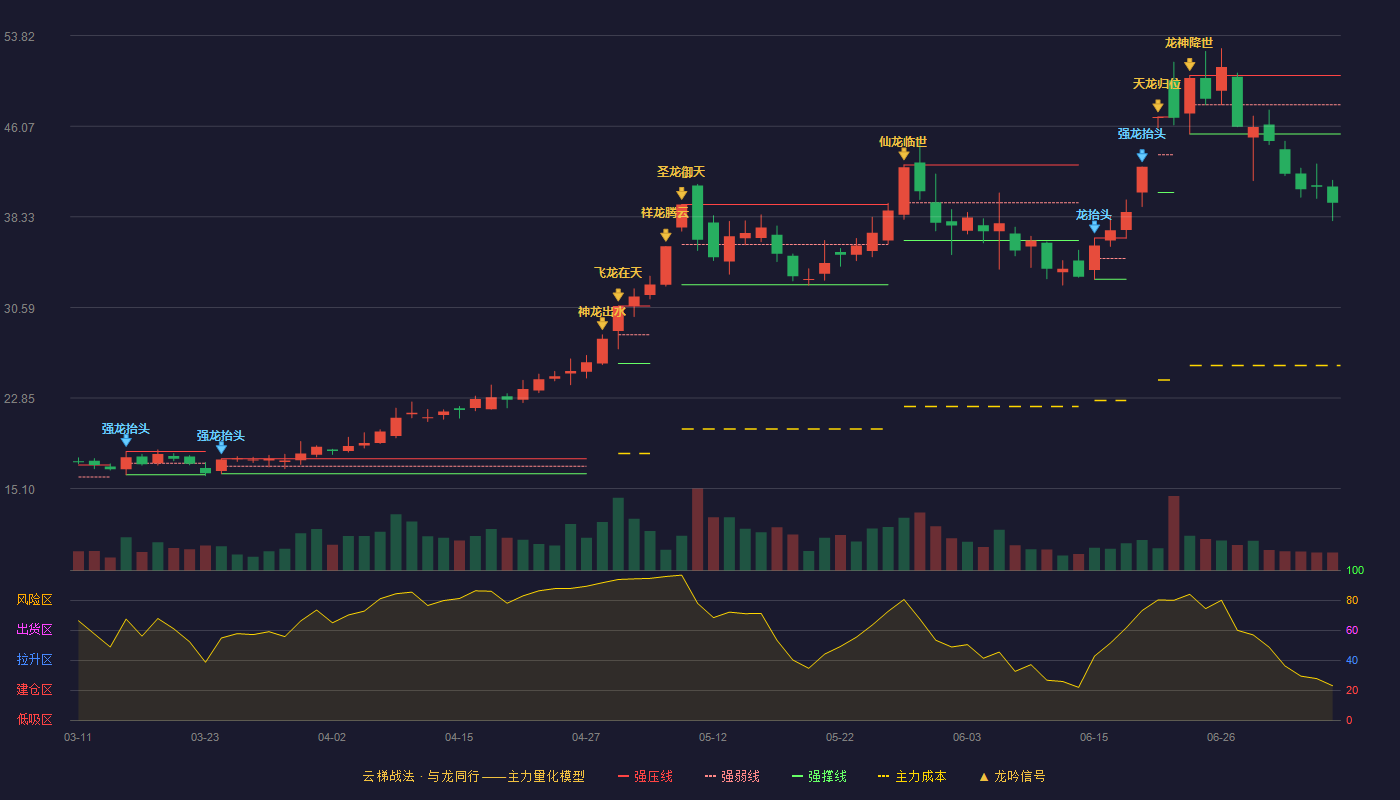The image size is (1400, 800).
Task: Click the 06-15 date label
Action: [x=1094, y=737]
